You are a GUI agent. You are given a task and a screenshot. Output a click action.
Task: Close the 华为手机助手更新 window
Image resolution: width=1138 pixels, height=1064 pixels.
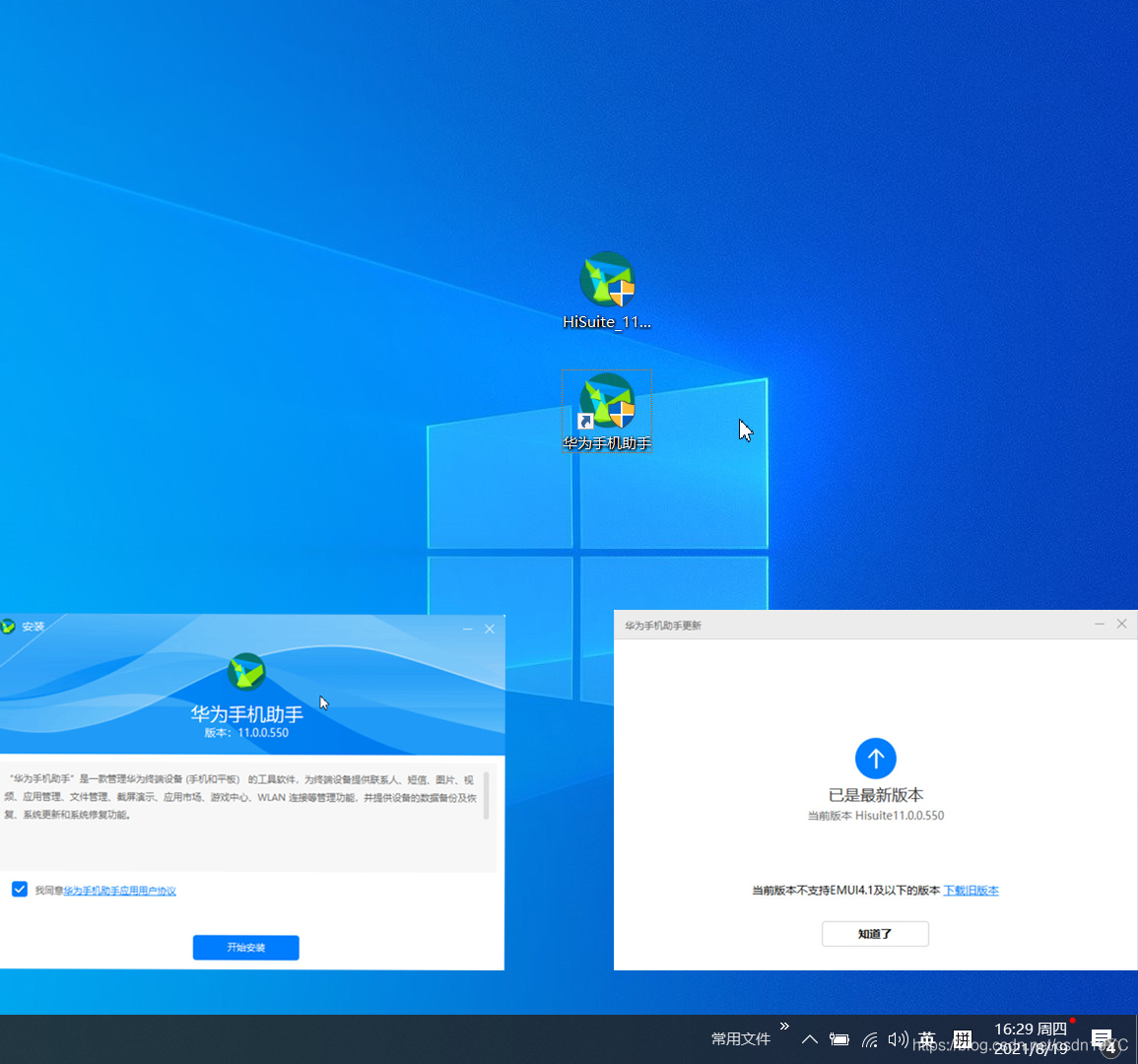(x=1122, y=625)
